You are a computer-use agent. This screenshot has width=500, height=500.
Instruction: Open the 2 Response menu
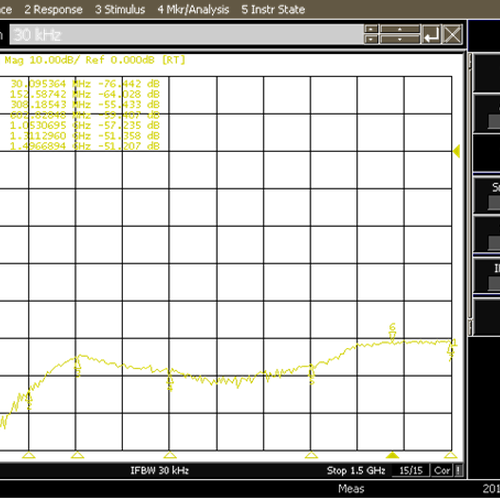click(x=53, y=9)
